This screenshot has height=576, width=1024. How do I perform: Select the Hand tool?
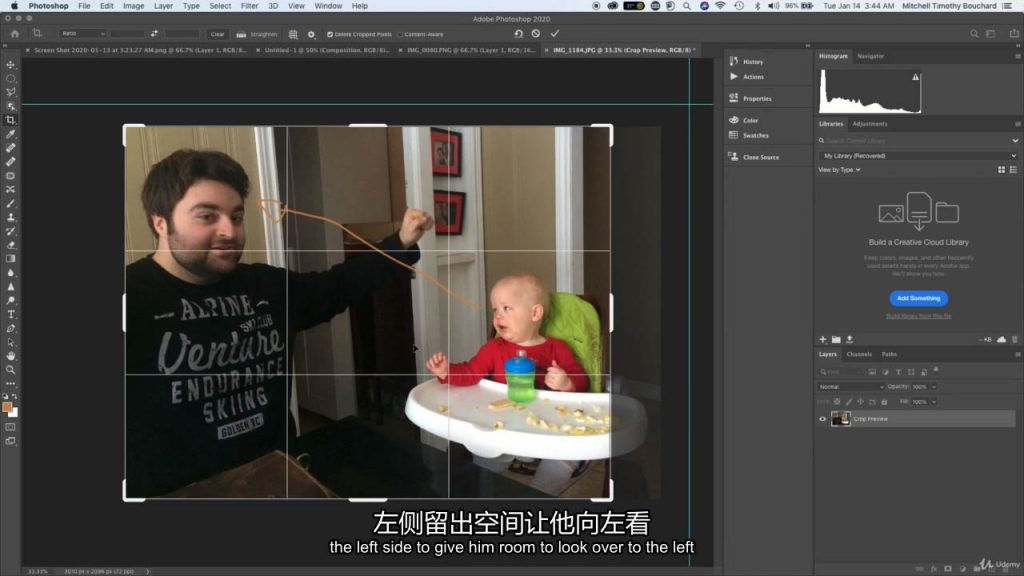10,356
